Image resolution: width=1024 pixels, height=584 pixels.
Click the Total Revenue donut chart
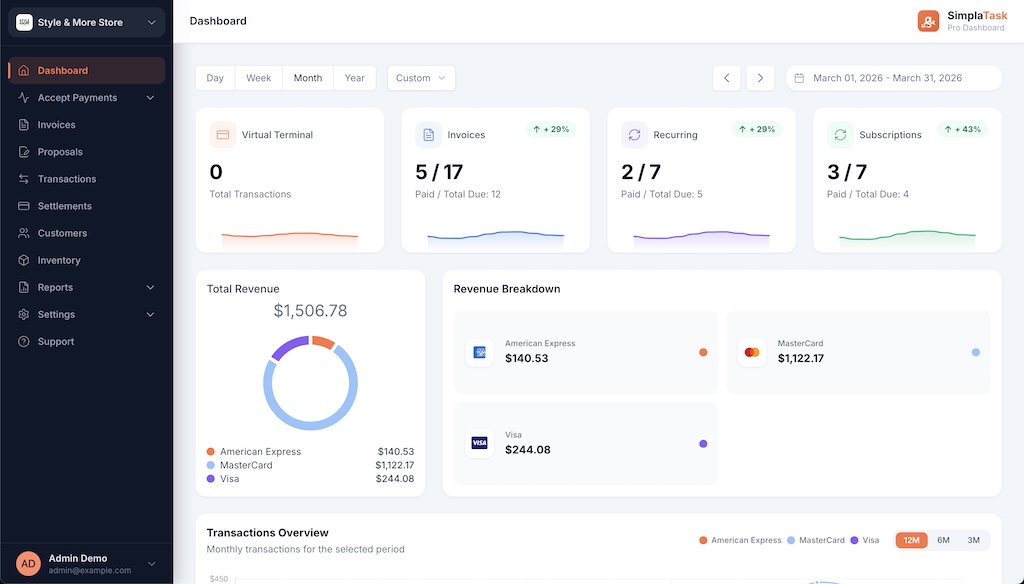pyautogui.click(x=310, y=383)
